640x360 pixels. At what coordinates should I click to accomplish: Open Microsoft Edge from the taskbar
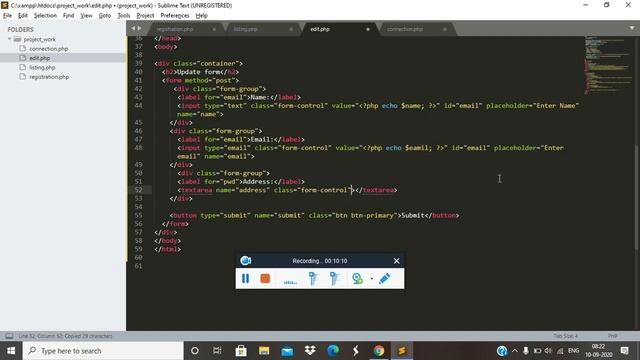pos(333,351)
